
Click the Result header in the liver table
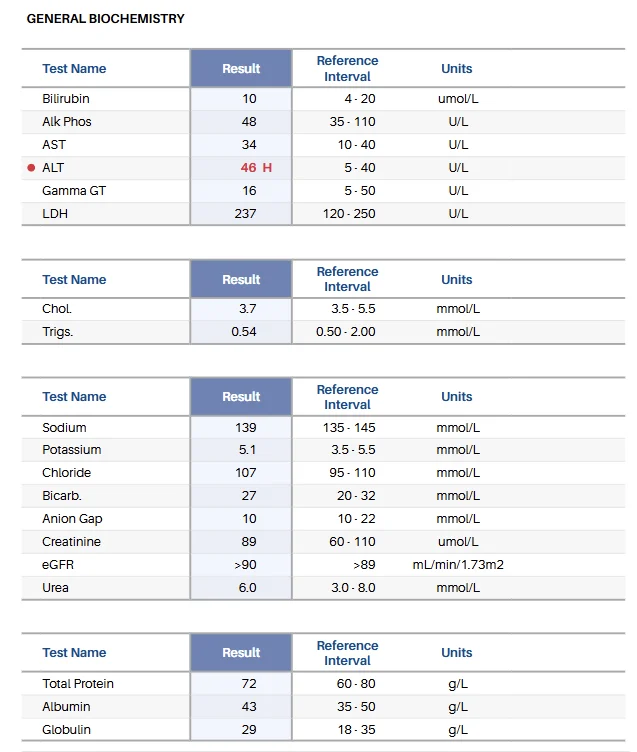pyautogui.click(x=241, y=69)
